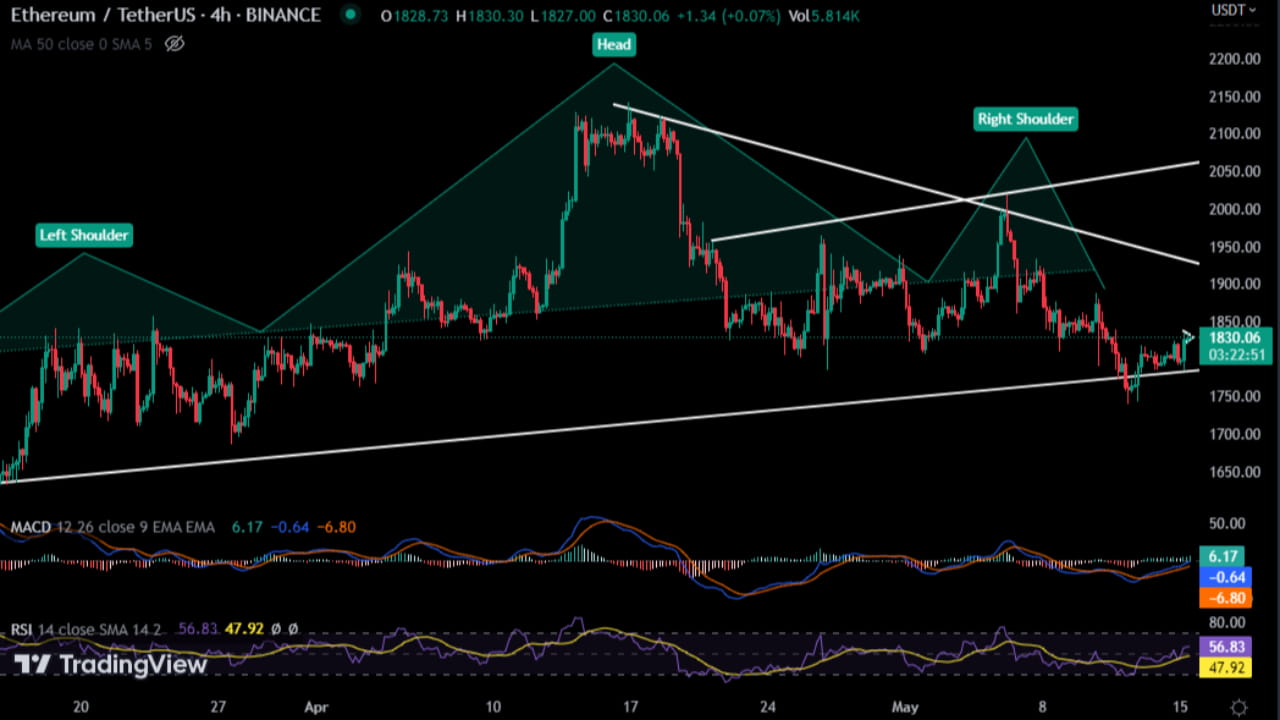This screenshot has height=720, width=1280.
Task: Click the Right Shoulder annotation label
Action: [1025, 119]
